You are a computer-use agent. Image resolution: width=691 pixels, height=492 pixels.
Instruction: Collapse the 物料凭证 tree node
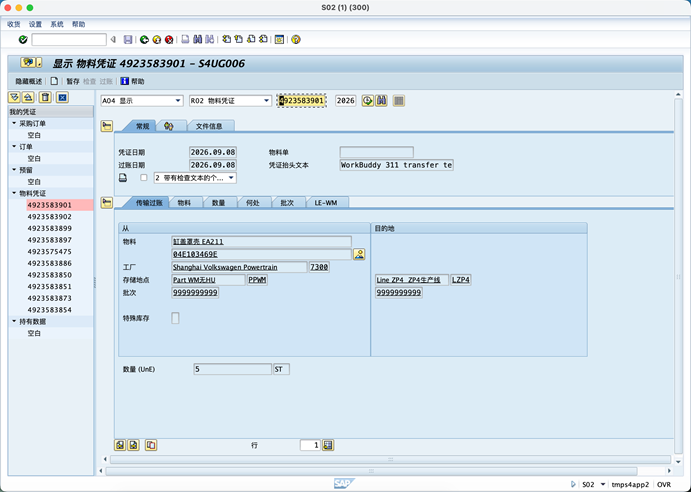(x=14, y=193)
